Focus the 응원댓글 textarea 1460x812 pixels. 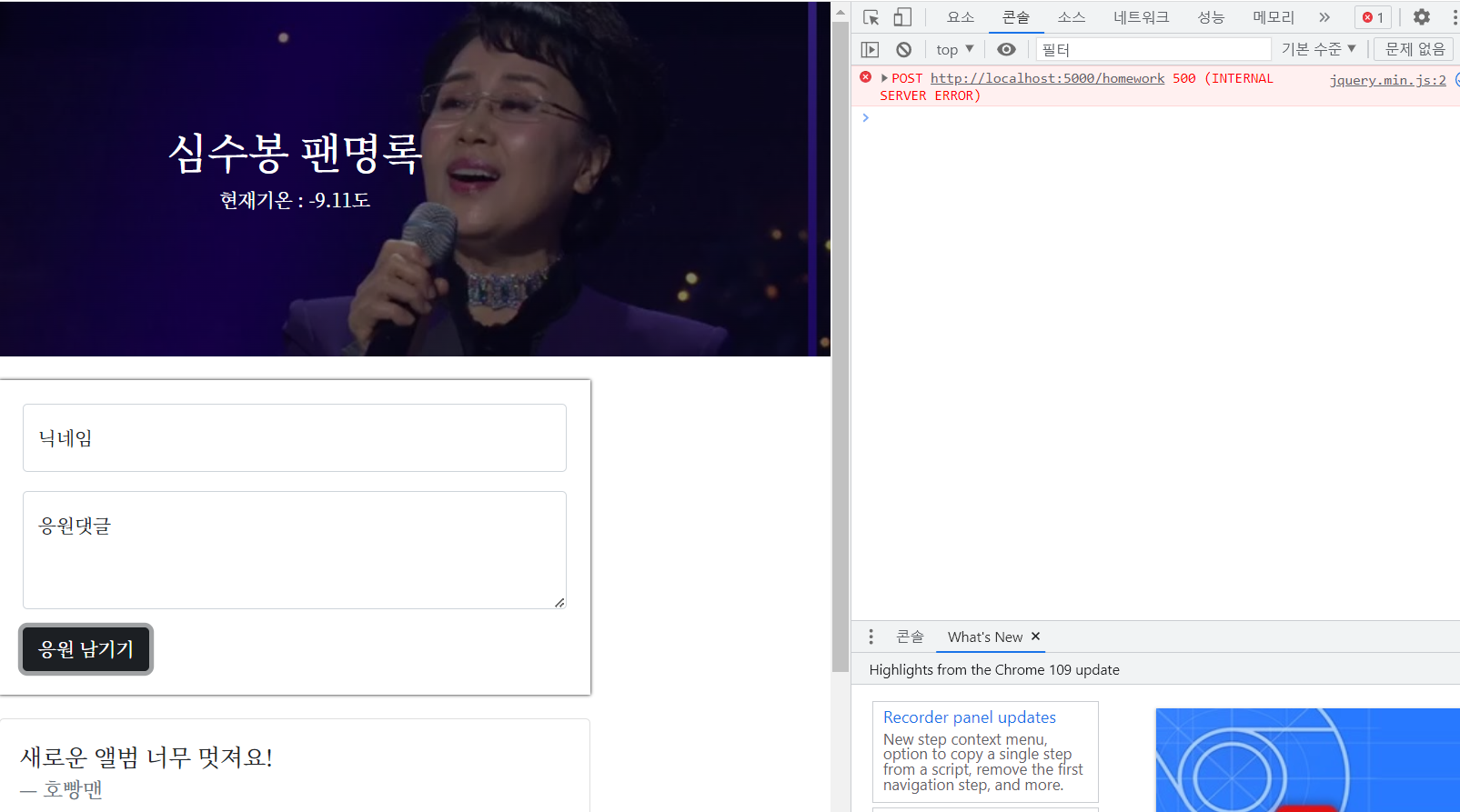click(x=295, y=550)
